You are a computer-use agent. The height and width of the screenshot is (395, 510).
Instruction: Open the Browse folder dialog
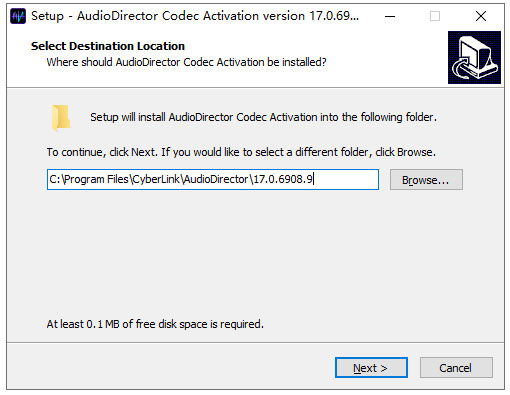(426, 180)
